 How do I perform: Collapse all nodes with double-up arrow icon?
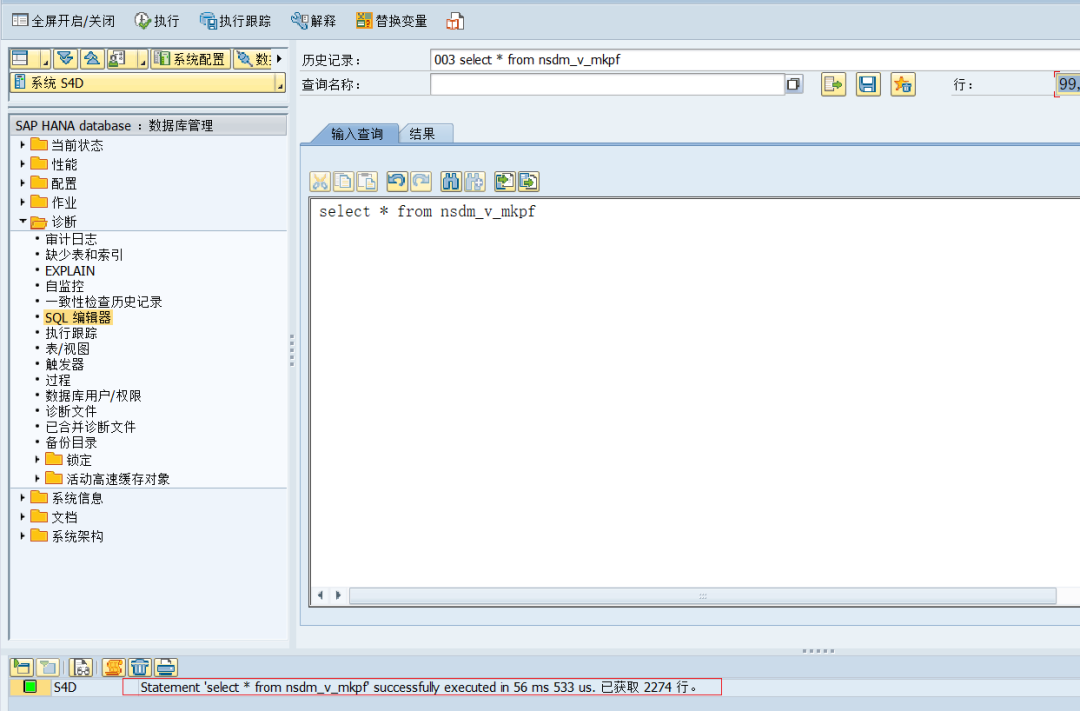click(x=92, y=59)
